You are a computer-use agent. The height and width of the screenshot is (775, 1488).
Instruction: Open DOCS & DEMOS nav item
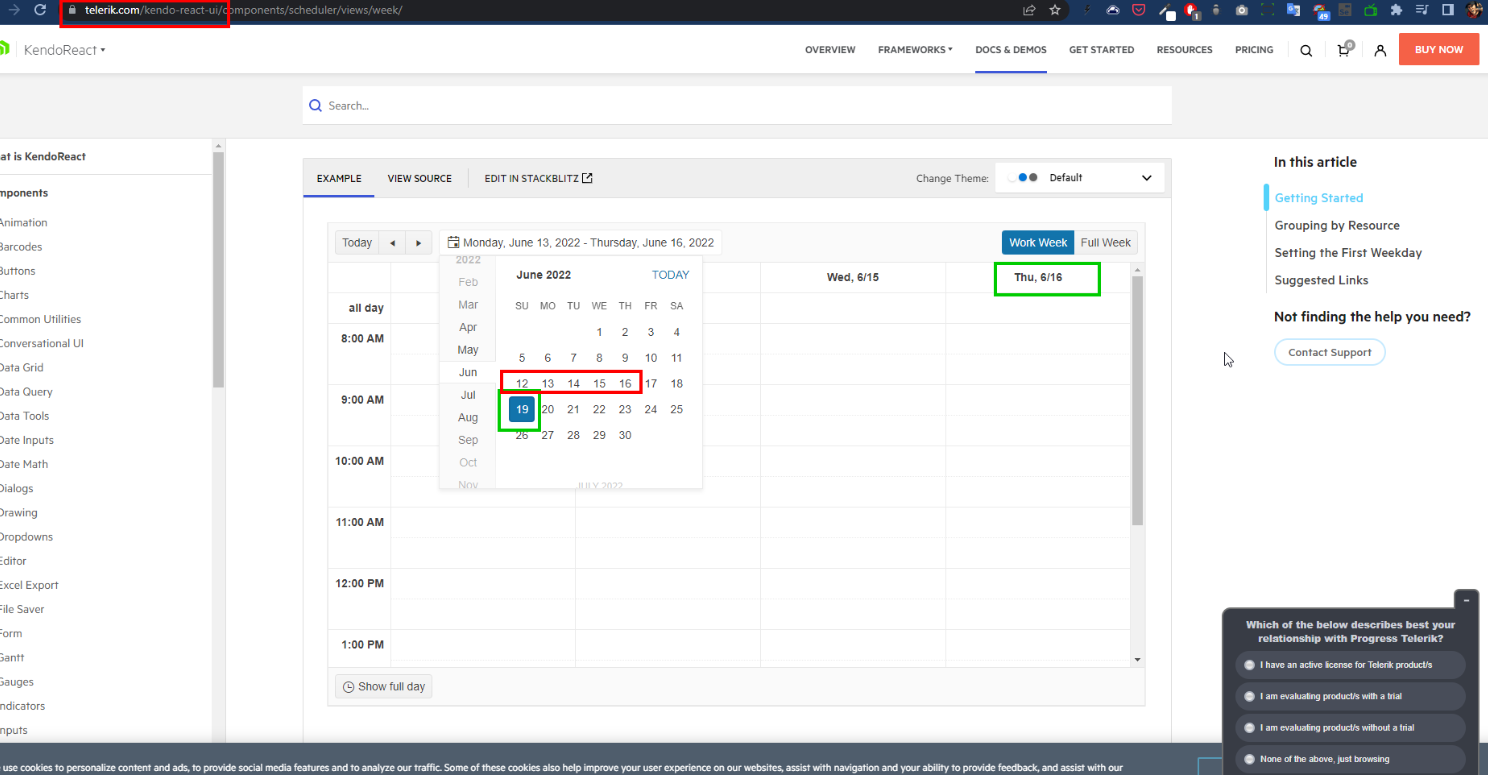click(x=1011, y=50)
